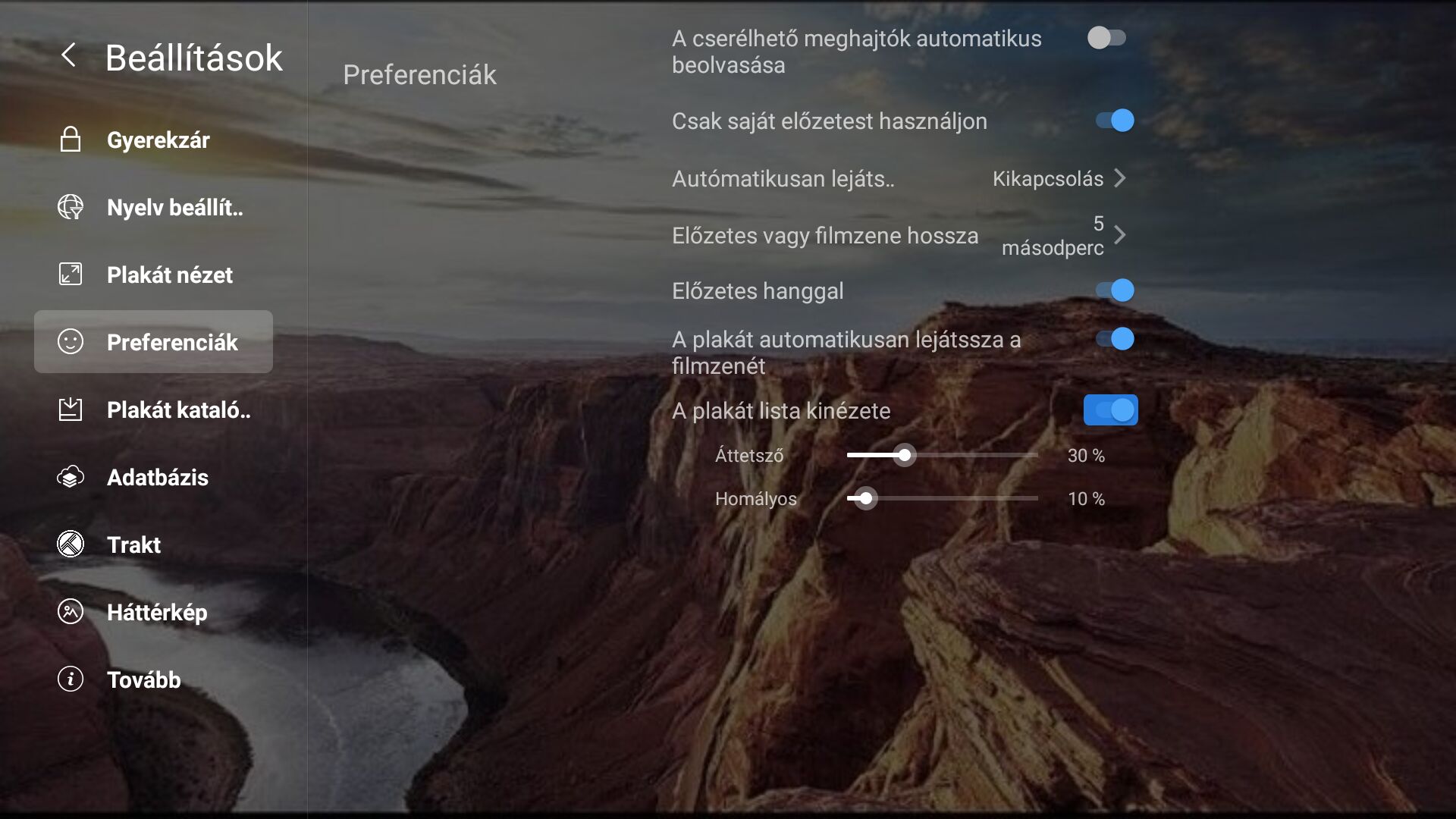Click Előzetes vagy filmzene hossza label
1456x819 pixels.
point(825,236)
